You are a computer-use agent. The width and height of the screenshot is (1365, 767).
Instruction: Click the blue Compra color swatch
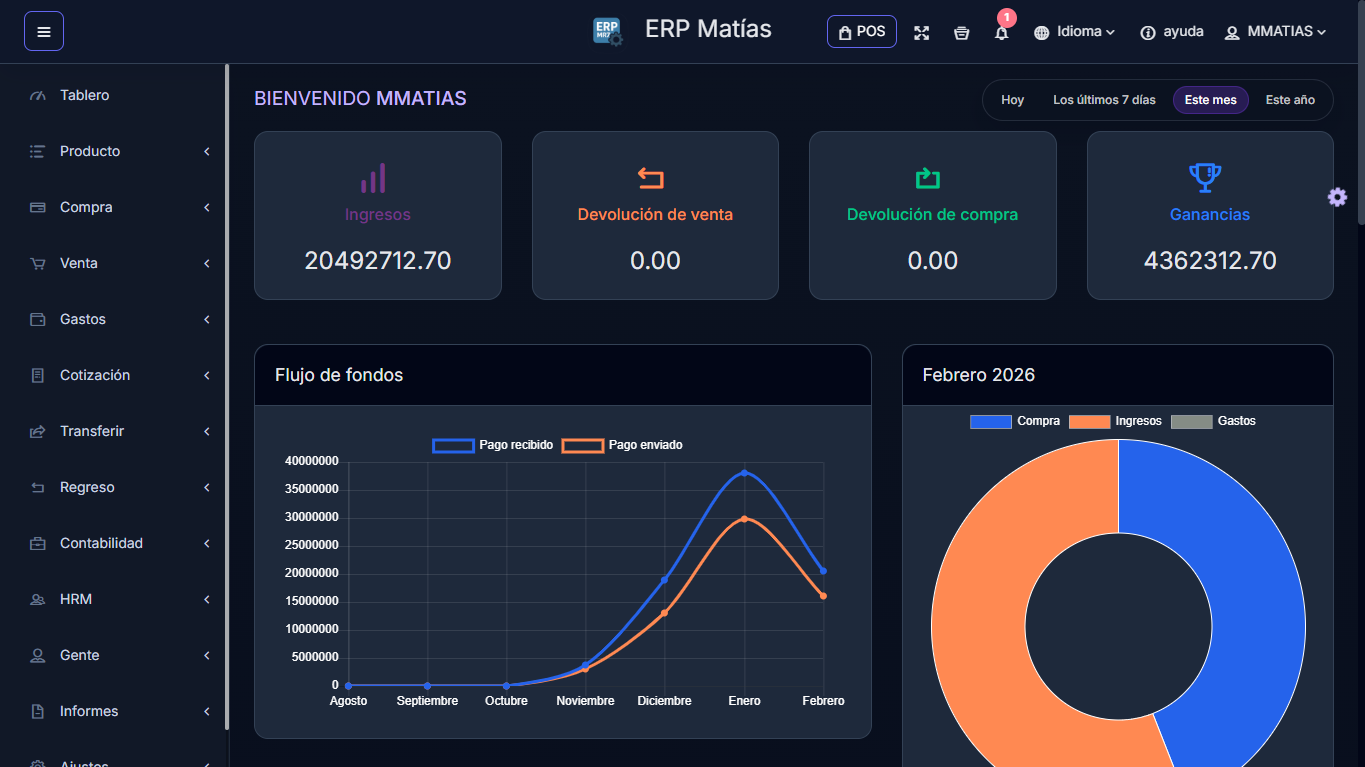pos(990,421)
